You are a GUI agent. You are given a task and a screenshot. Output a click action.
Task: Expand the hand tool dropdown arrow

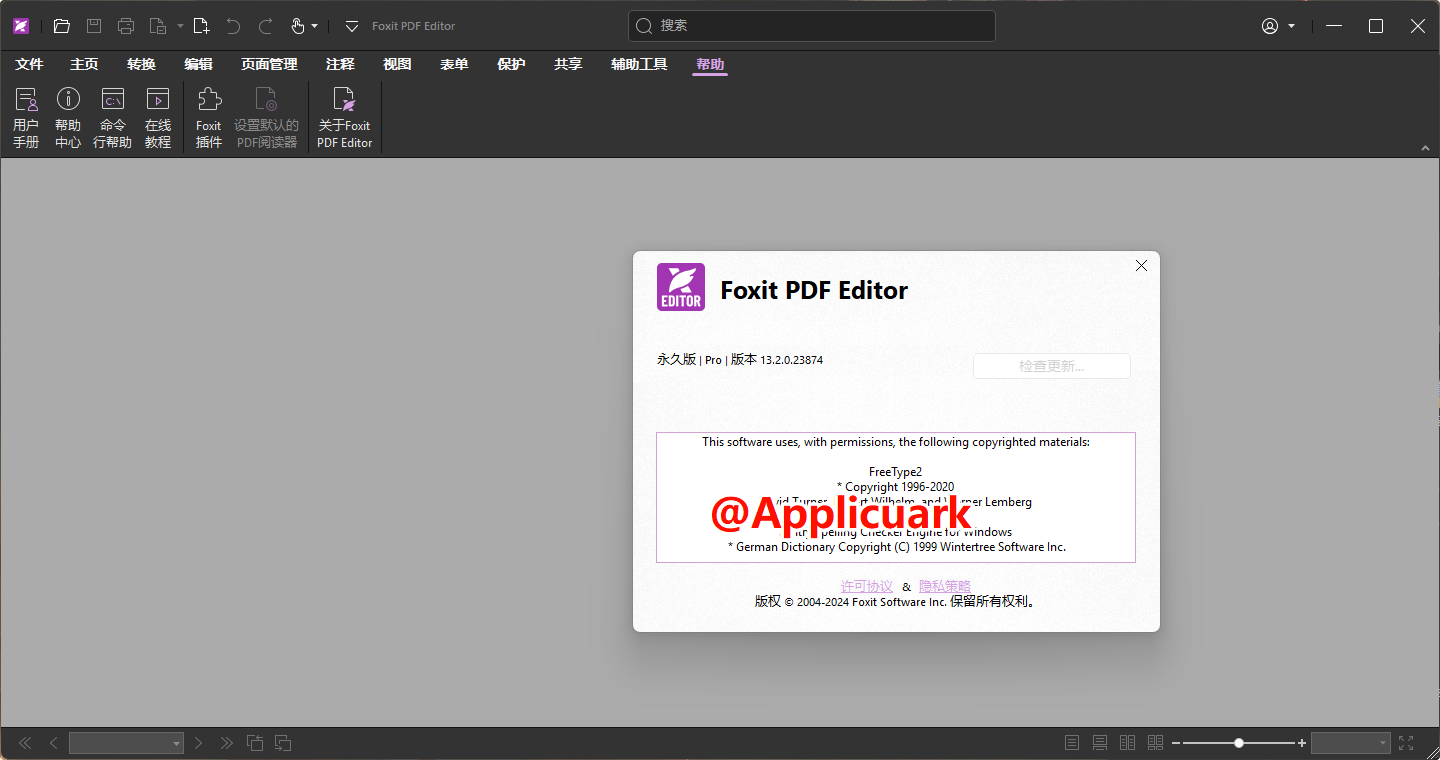point(315,26)
